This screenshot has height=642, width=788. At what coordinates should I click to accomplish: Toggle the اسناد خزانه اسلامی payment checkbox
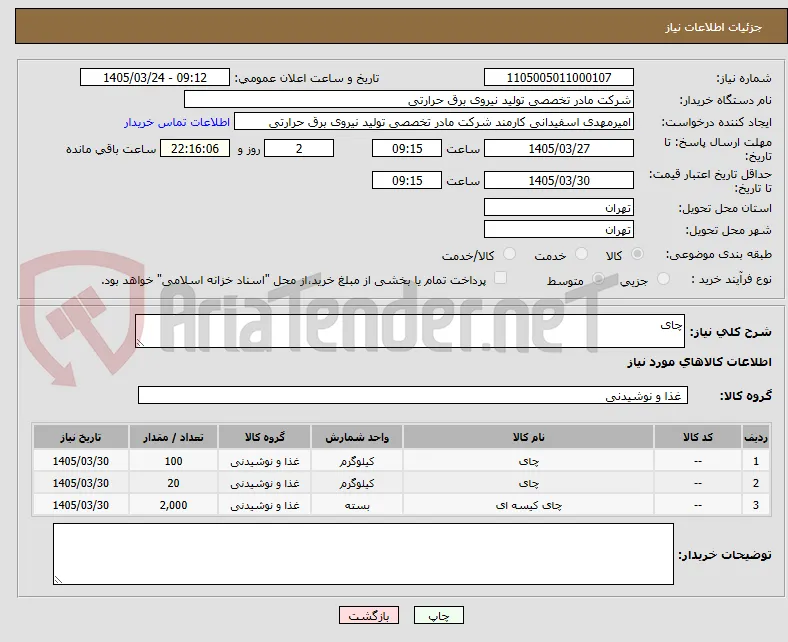pos(501,278)
